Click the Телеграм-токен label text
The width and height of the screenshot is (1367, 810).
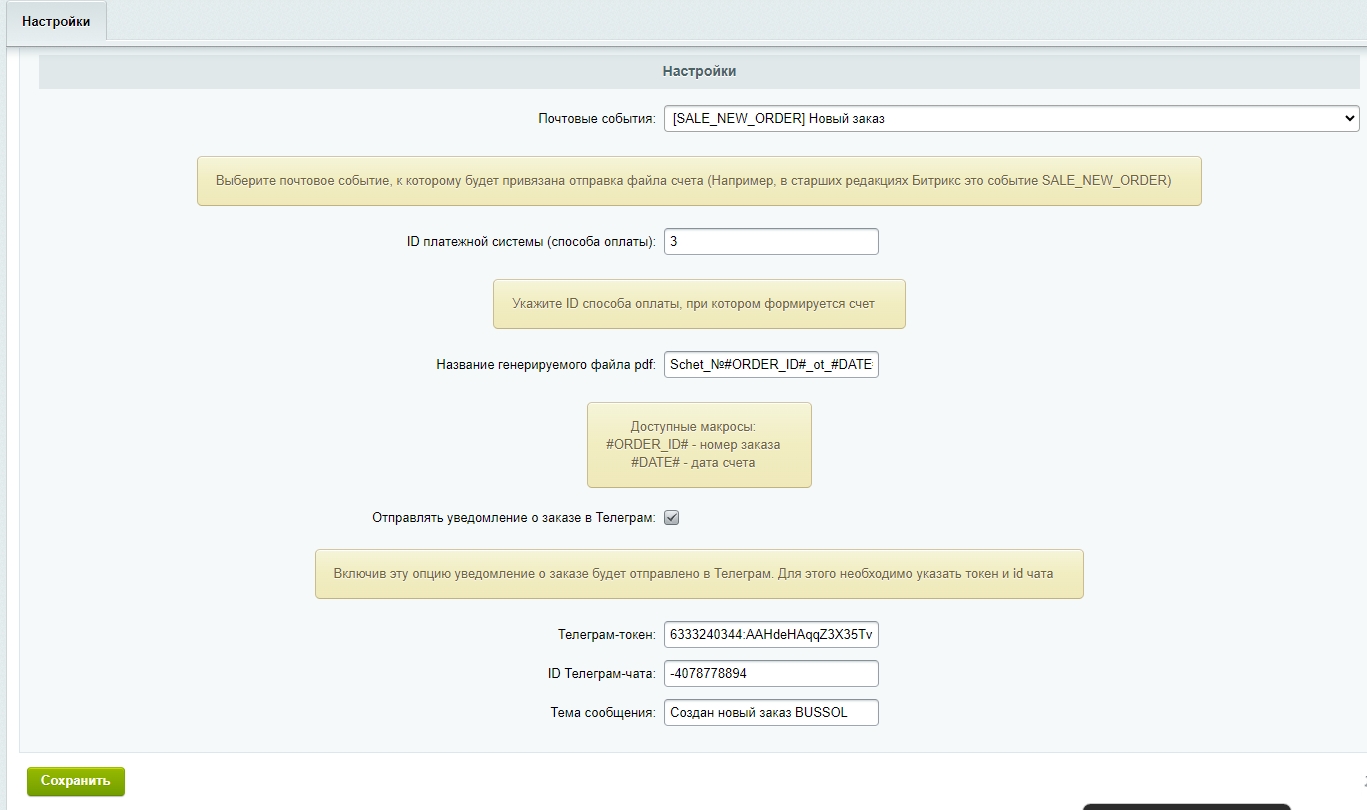(x=607, y=635)
